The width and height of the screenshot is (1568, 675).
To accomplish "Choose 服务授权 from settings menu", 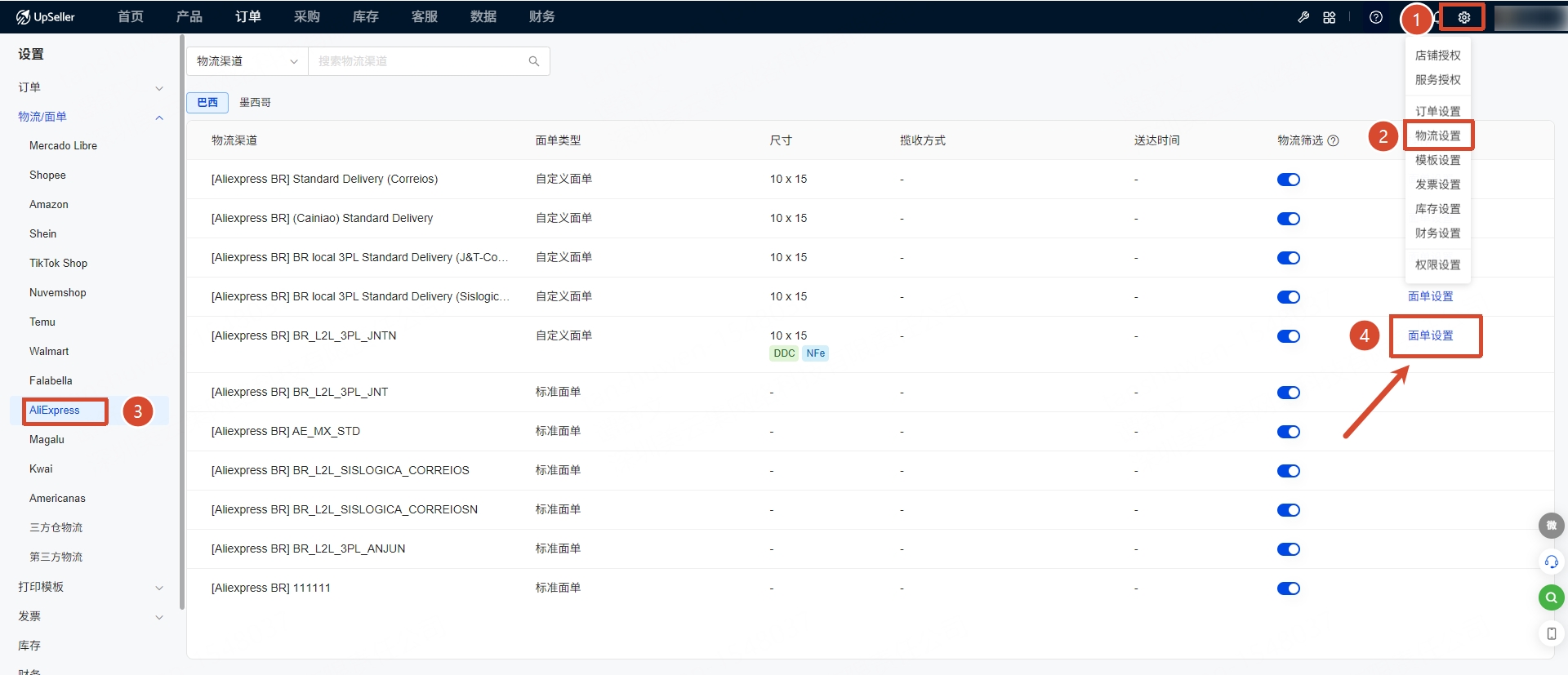I will [1438, 80].
